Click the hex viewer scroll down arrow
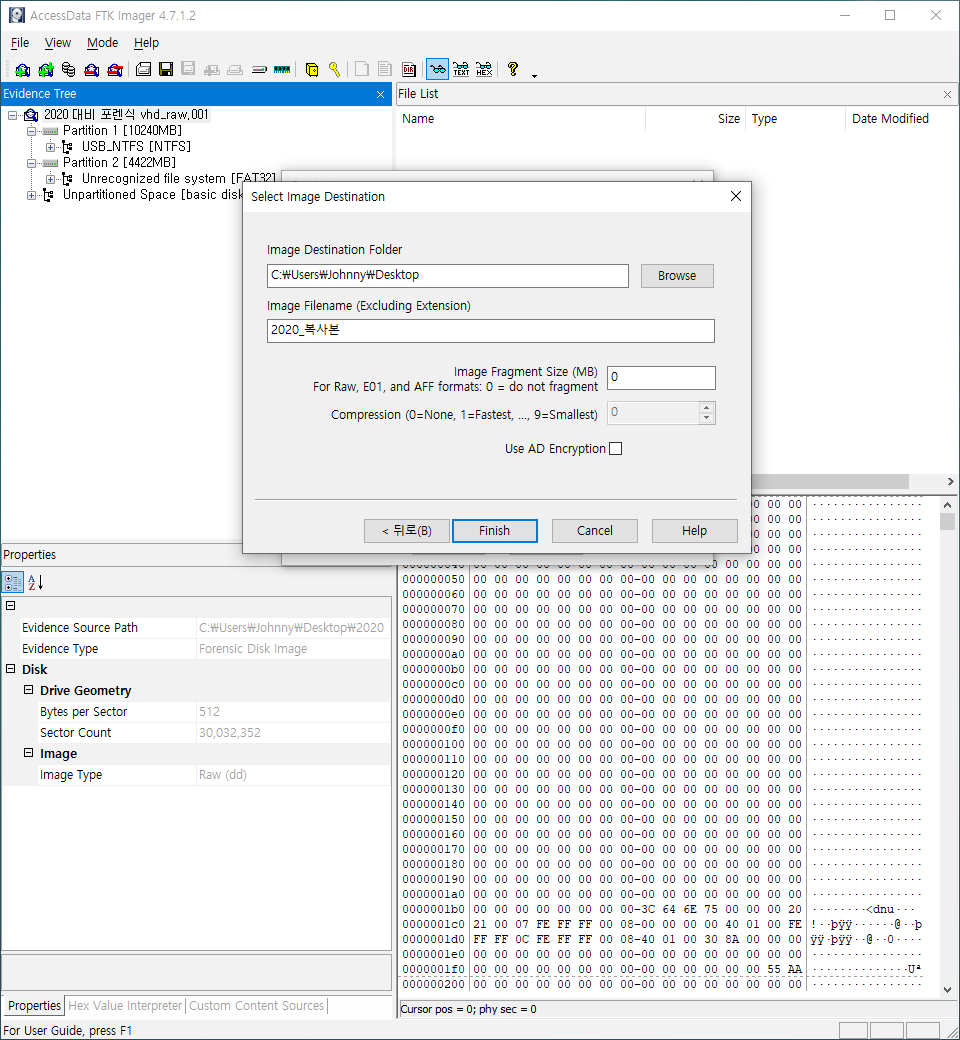This screenshot has height=1040, width=960. (947, 990)
